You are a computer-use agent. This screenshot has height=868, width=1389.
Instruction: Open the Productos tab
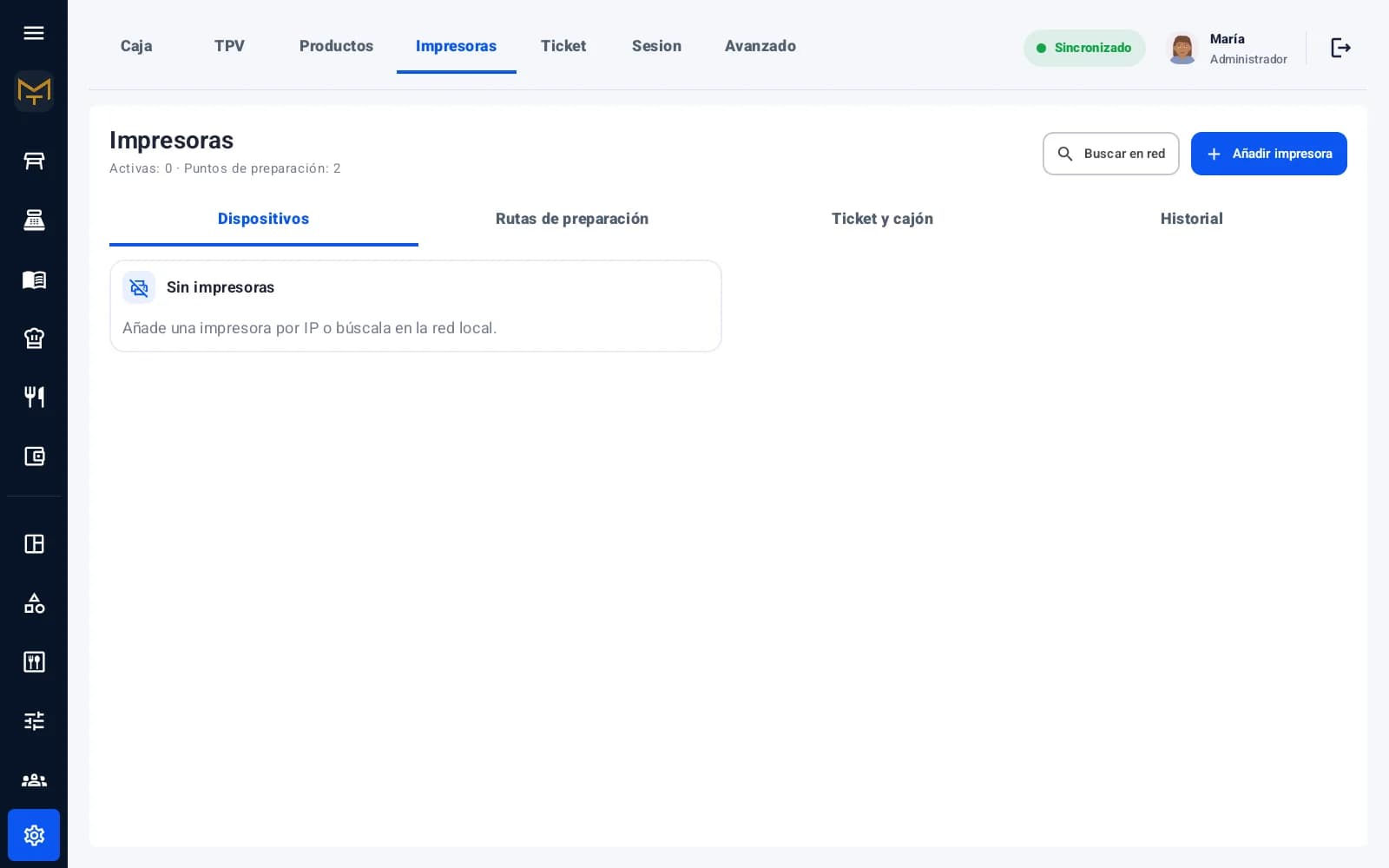pyautogui.click(x=336, y=46)
